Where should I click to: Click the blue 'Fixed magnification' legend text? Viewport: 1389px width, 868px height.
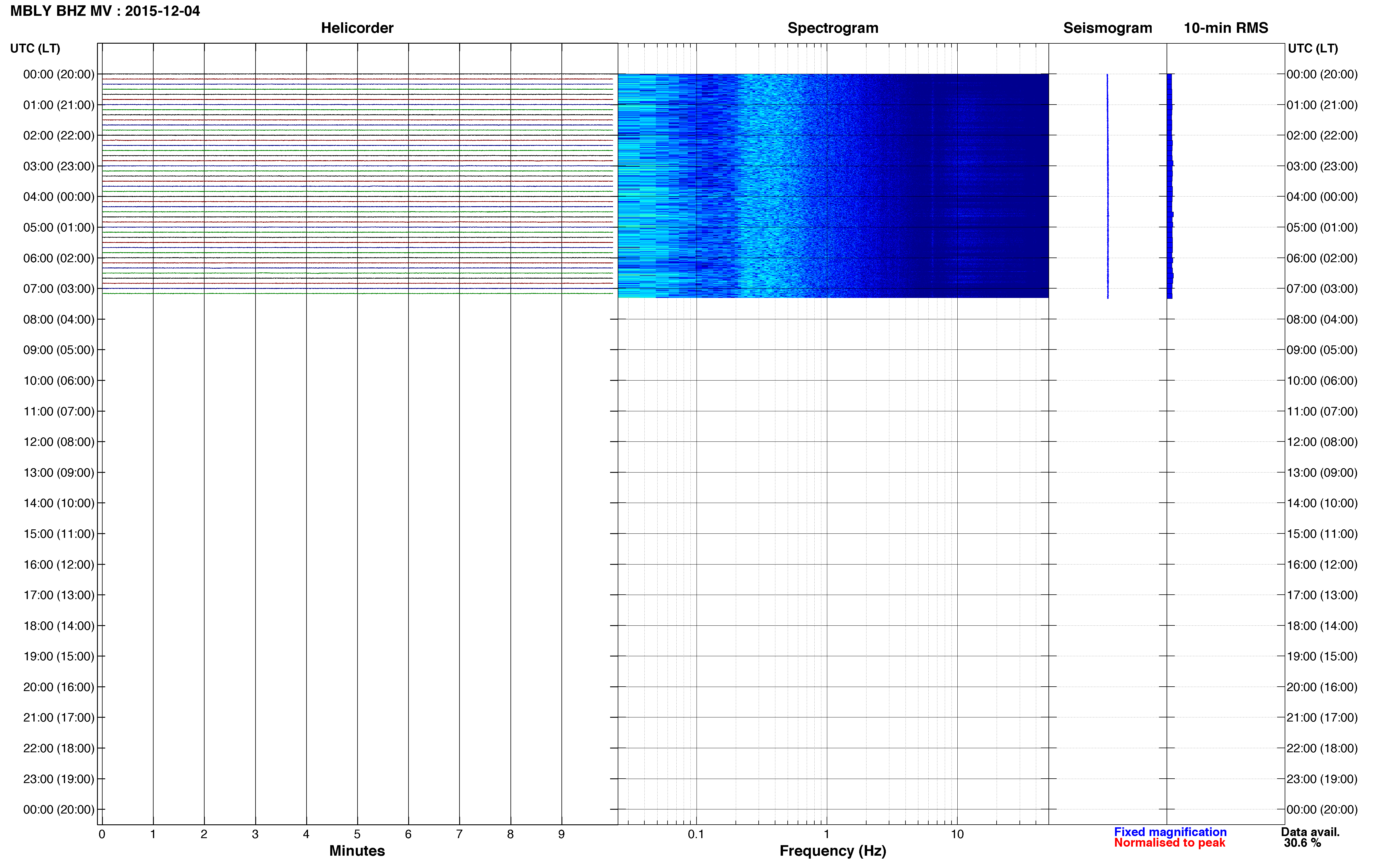click(1170, 832)
